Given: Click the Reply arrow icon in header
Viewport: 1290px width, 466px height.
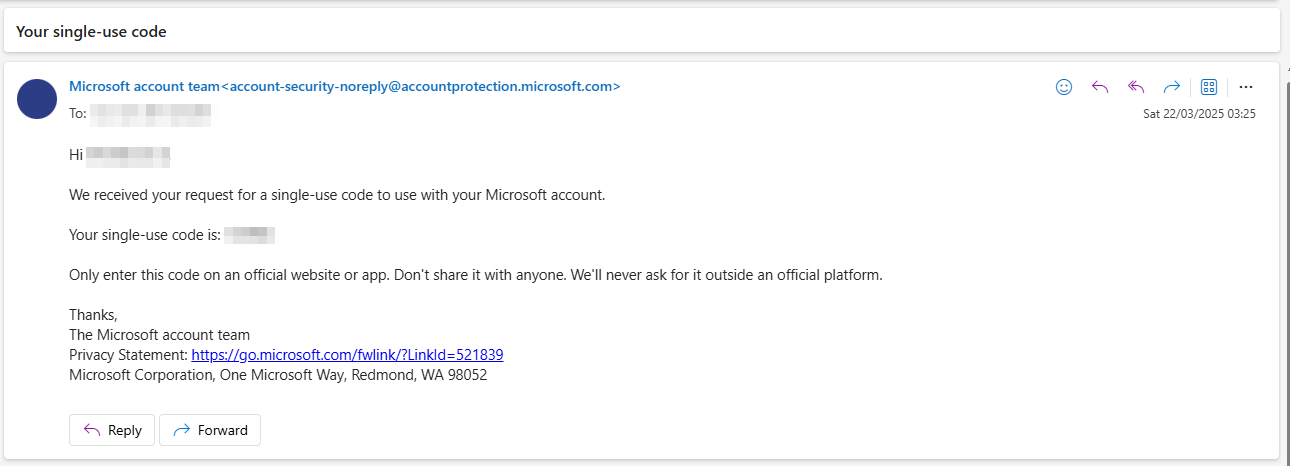Looking at the screenshot, I should pos(1100,87).
